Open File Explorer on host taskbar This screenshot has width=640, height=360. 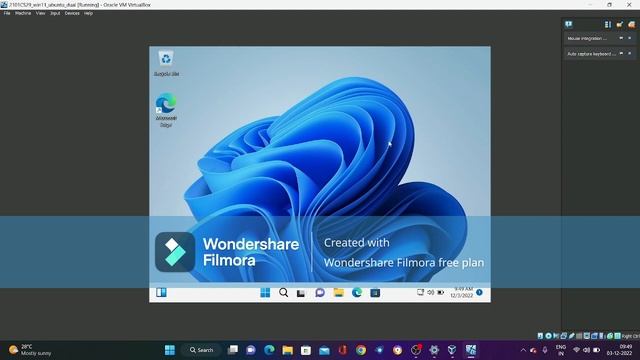pos(287,350)
